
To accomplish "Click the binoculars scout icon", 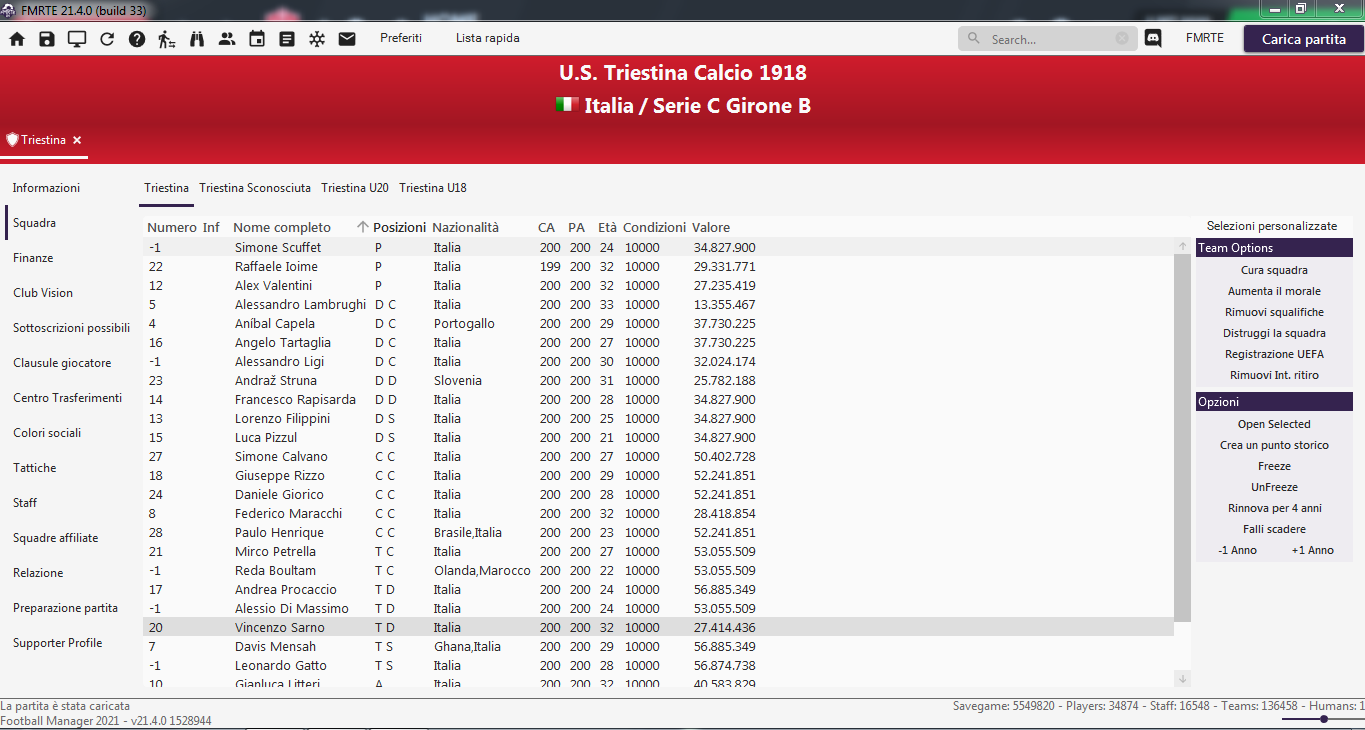I will pos(197,39).
